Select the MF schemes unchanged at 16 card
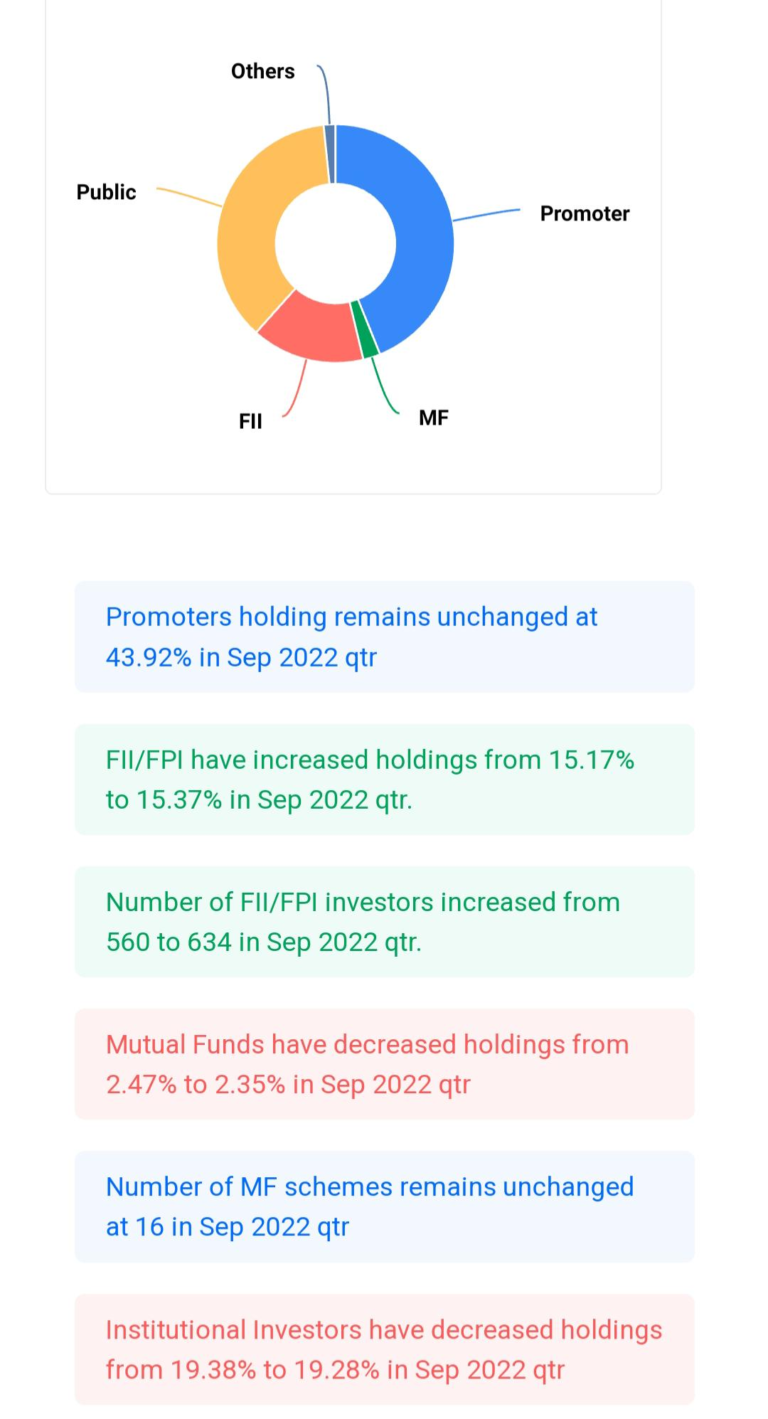The image size is (768, 1419). tap(384, 1206)
